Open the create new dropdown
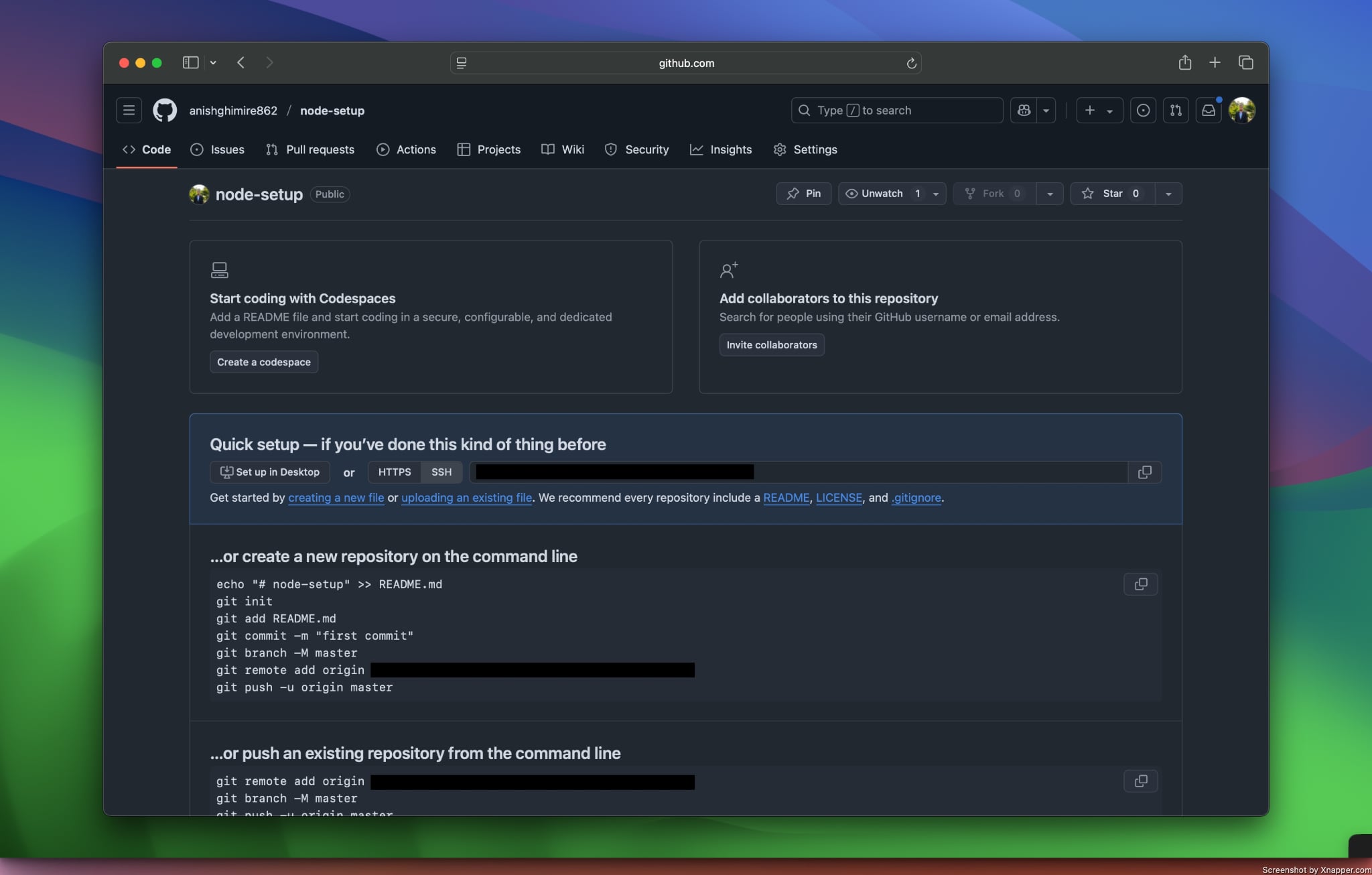Image resolution: width=1372 pixels, height=875 pixels. 1097,110
